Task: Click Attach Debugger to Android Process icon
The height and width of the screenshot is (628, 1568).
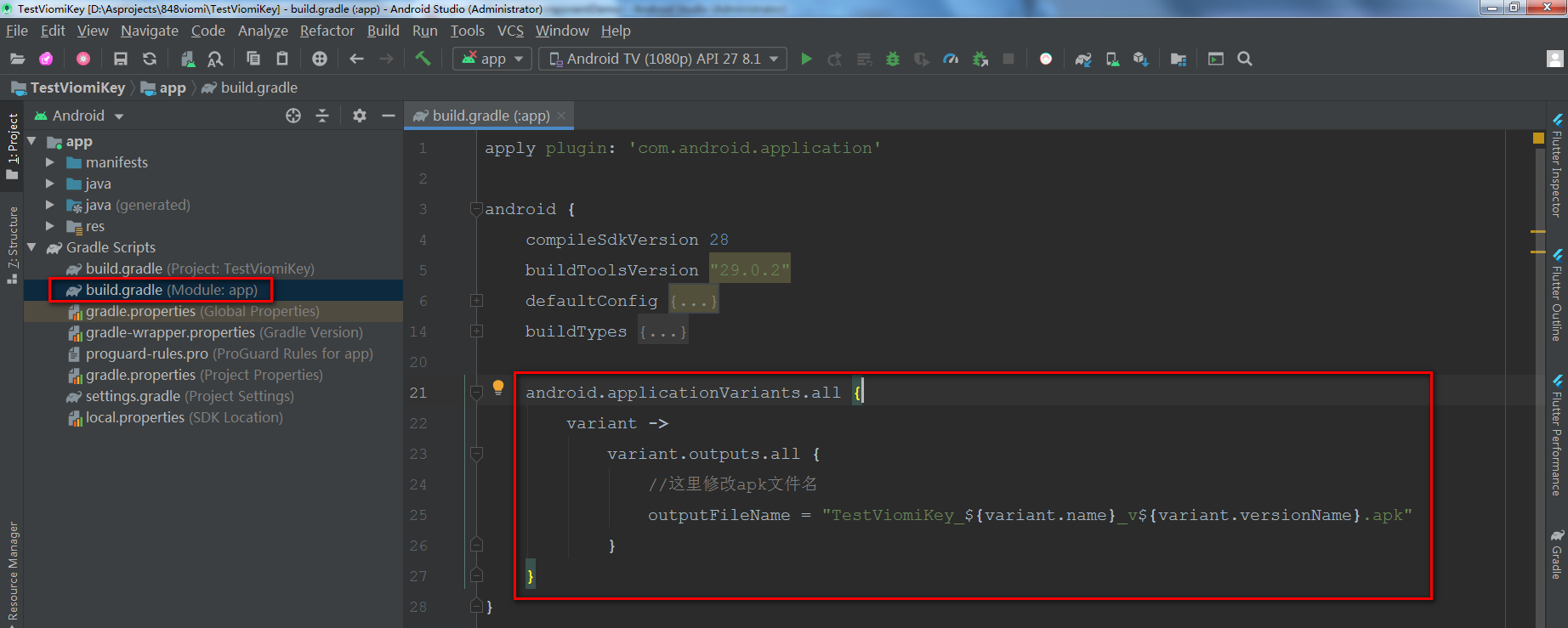Action: pyautogui.click(x=980, y=59)
